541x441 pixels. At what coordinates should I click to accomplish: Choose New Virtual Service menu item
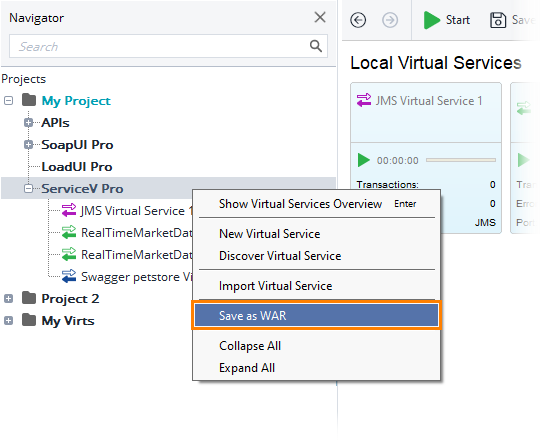(316, 234)
